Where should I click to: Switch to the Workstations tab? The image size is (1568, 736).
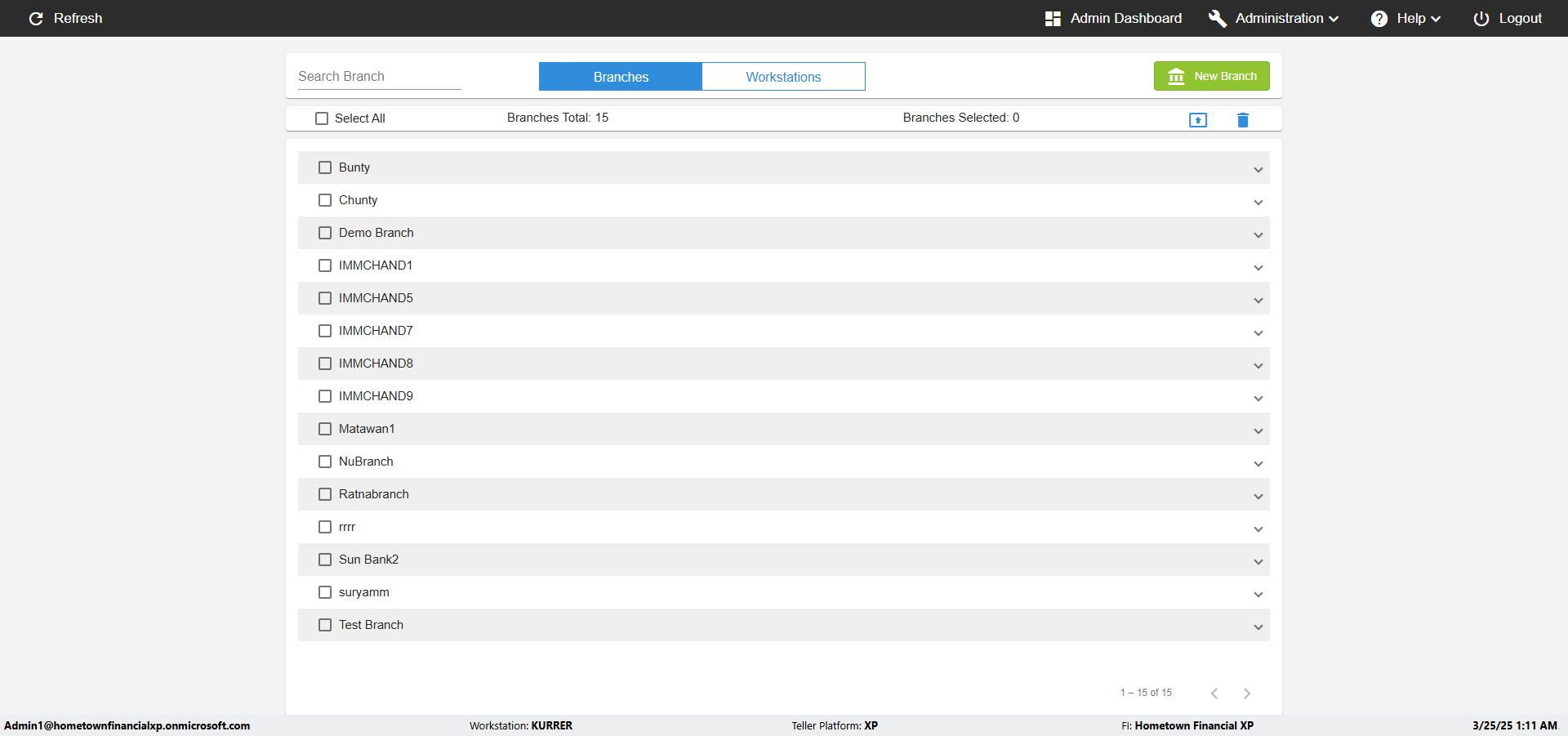tap(783, 77)
